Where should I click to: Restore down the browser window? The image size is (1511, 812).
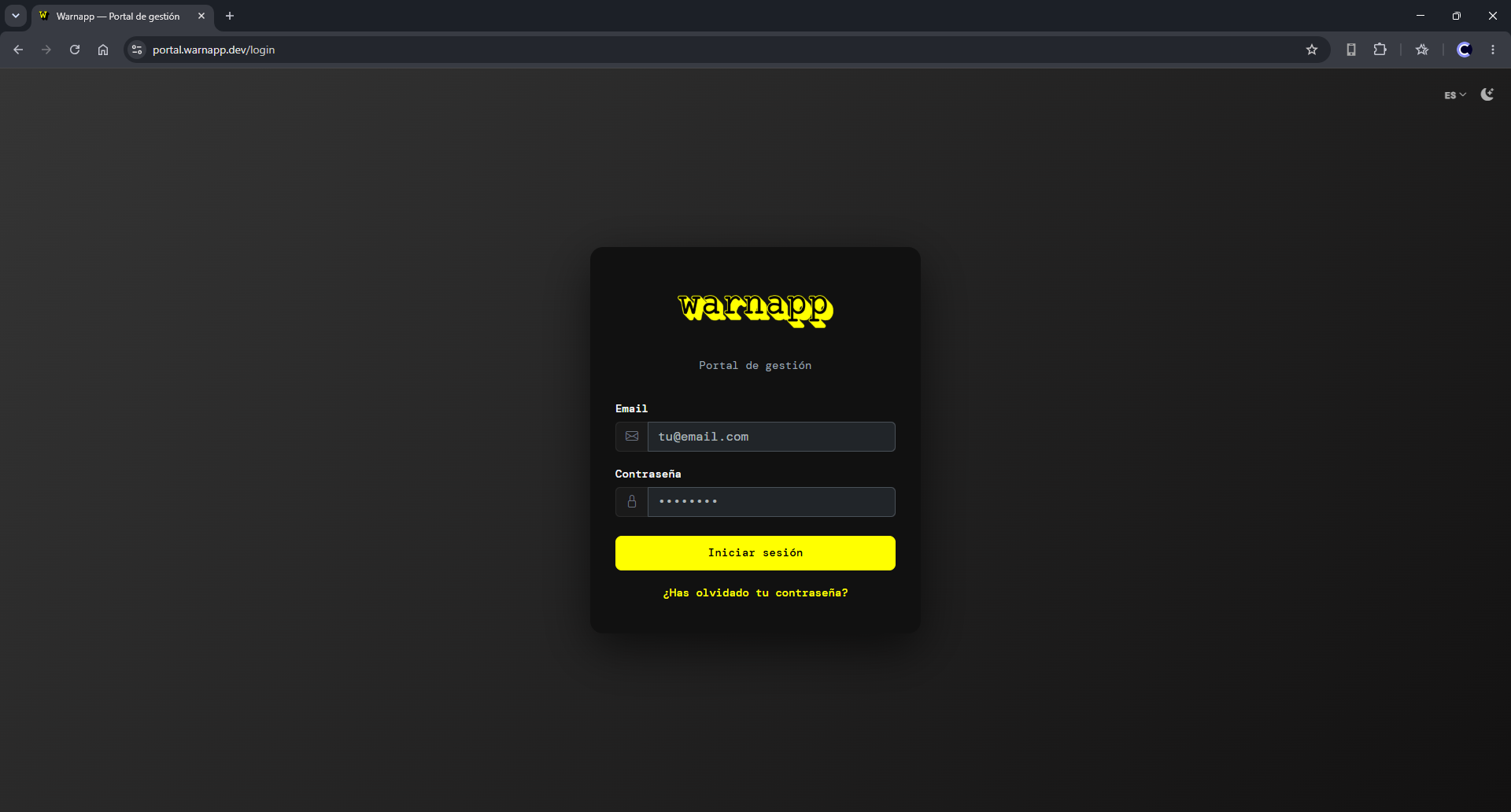click(x=1457, y=16)
